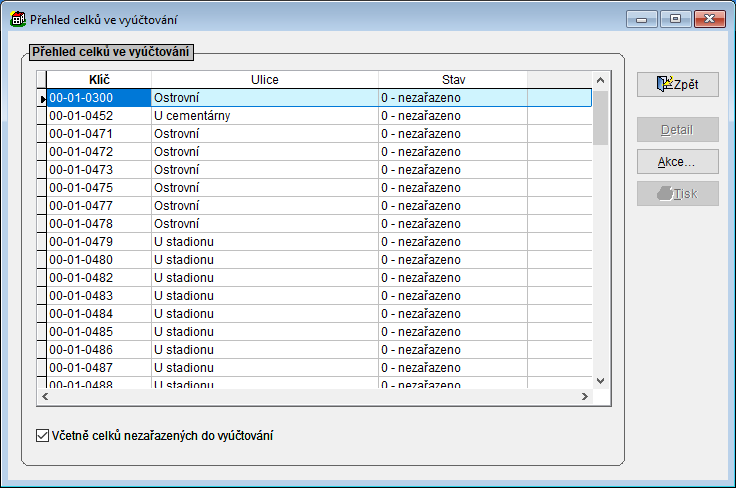Click row selector of current row 00-01-0300
Viewport: 736px width, 488px height.
coord(42,98)
